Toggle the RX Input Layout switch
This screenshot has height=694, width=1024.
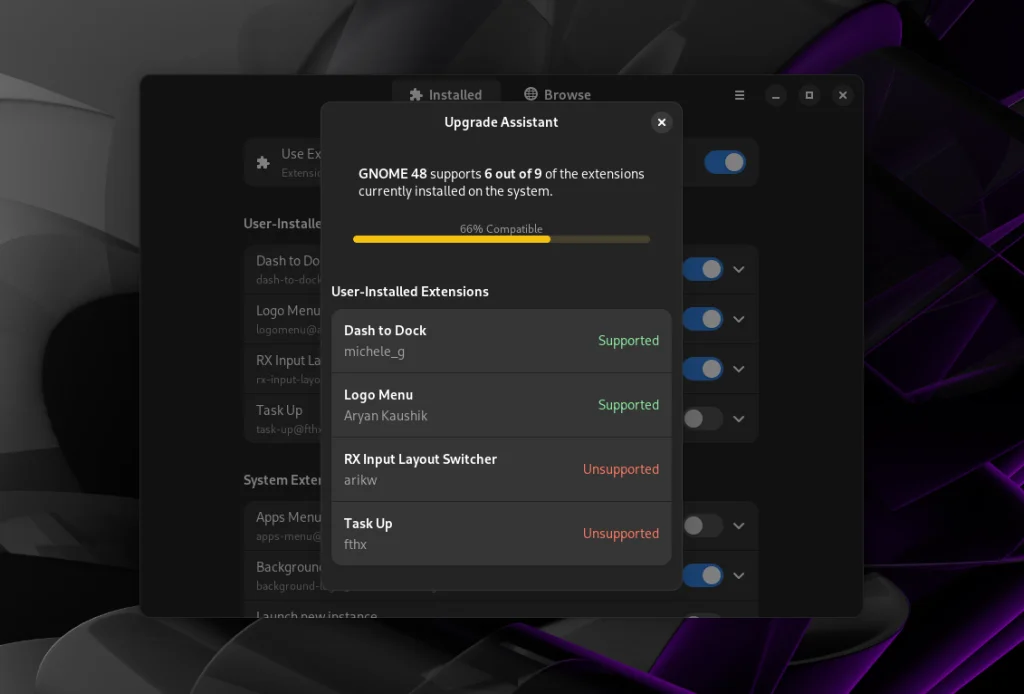(703, 369)
